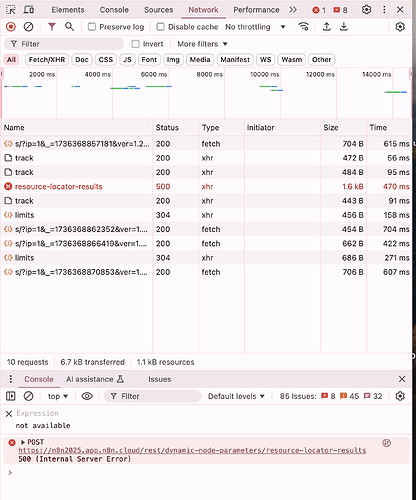
Task: Show more DevTools tabs chevron
Action: click(x=293, y=10)
